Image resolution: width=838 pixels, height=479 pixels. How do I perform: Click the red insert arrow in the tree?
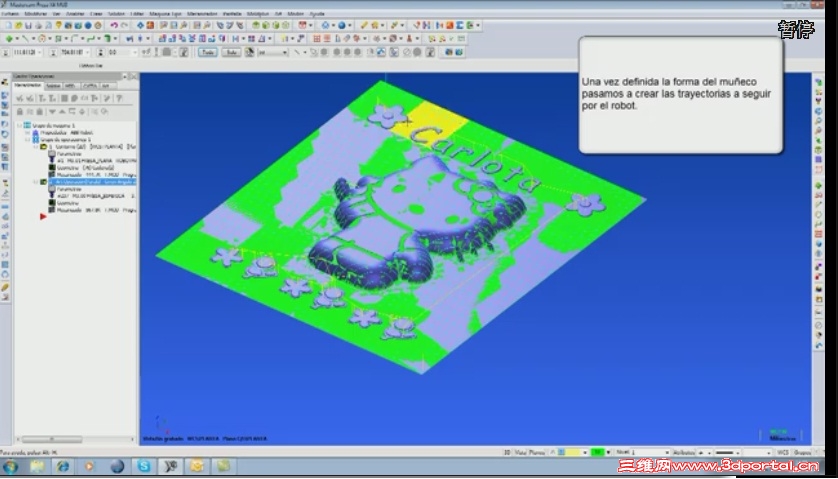coord(43,217)
